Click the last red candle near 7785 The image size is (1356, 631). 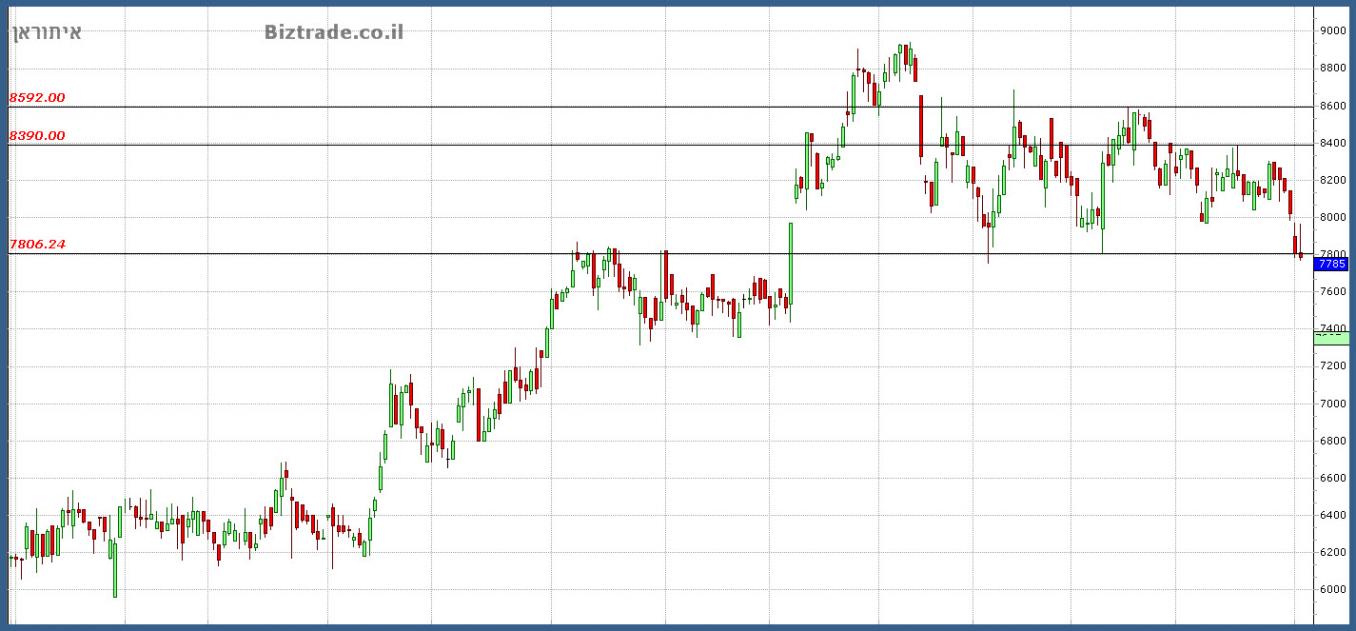[x=1301, y=256]
